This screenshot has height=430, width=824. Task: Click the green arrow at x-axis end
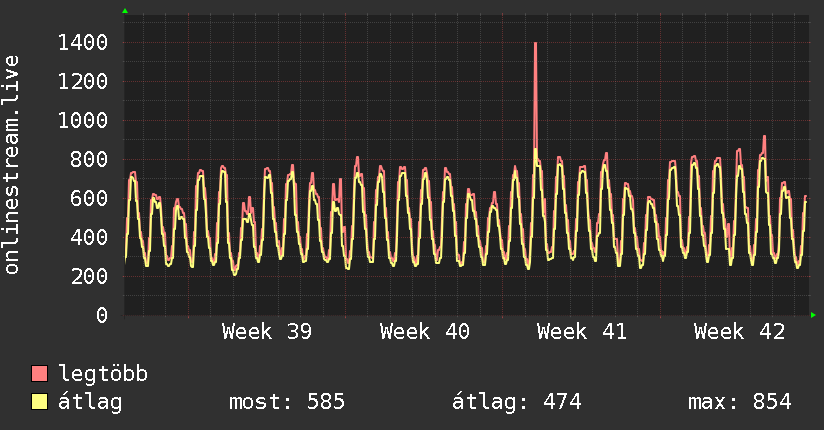point(813,315)
